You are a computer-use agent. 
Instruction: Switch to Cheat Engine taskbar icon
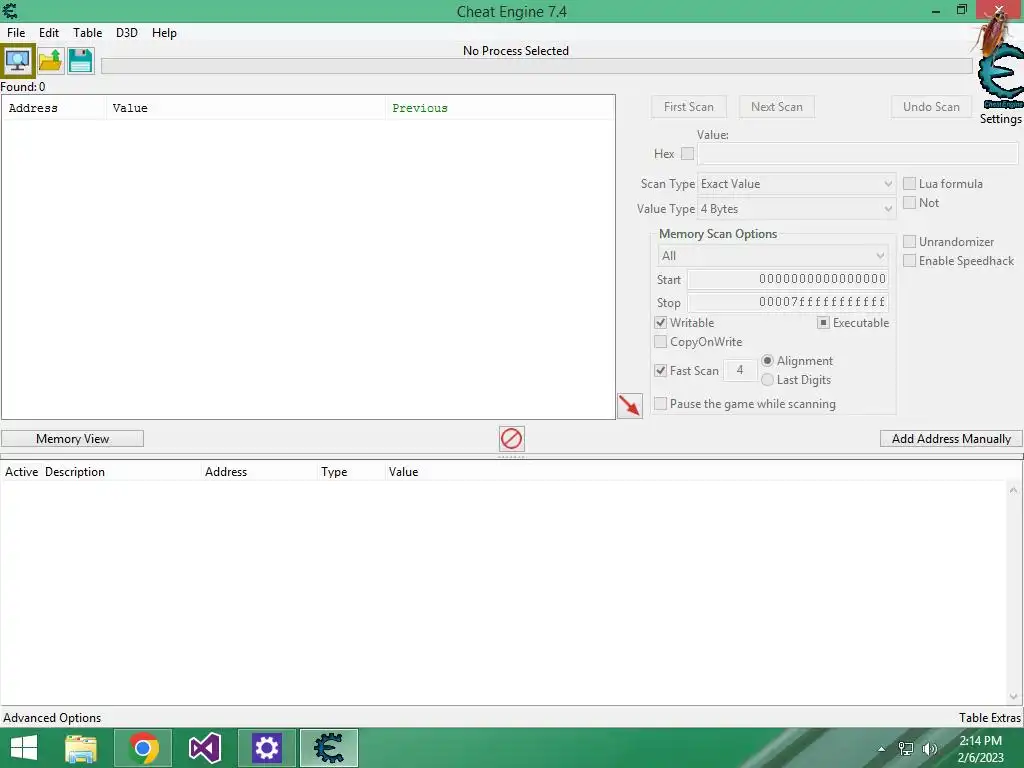328,748
